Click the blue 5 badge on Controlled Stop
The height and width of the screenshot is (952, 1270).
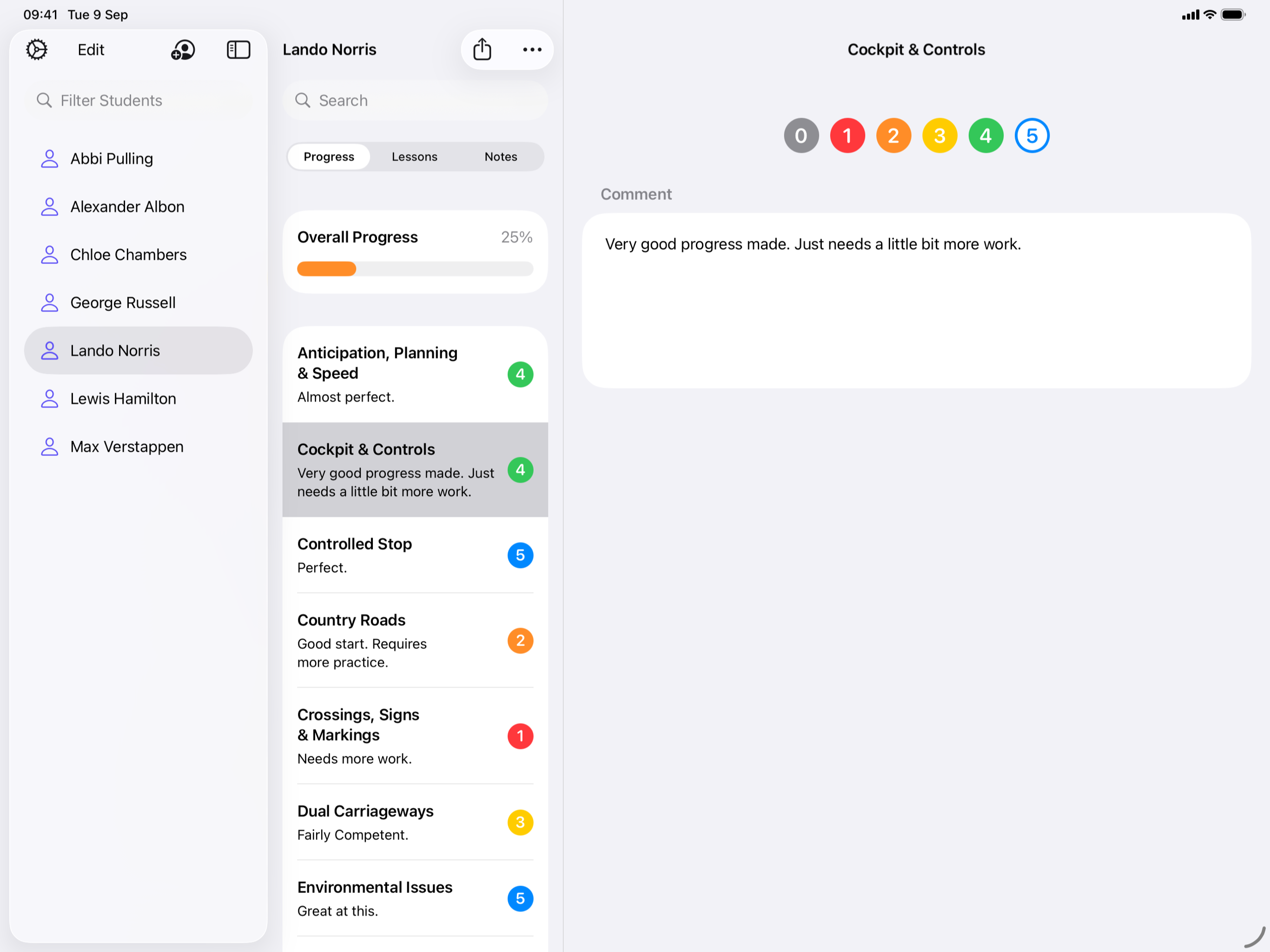click(520, 555)
